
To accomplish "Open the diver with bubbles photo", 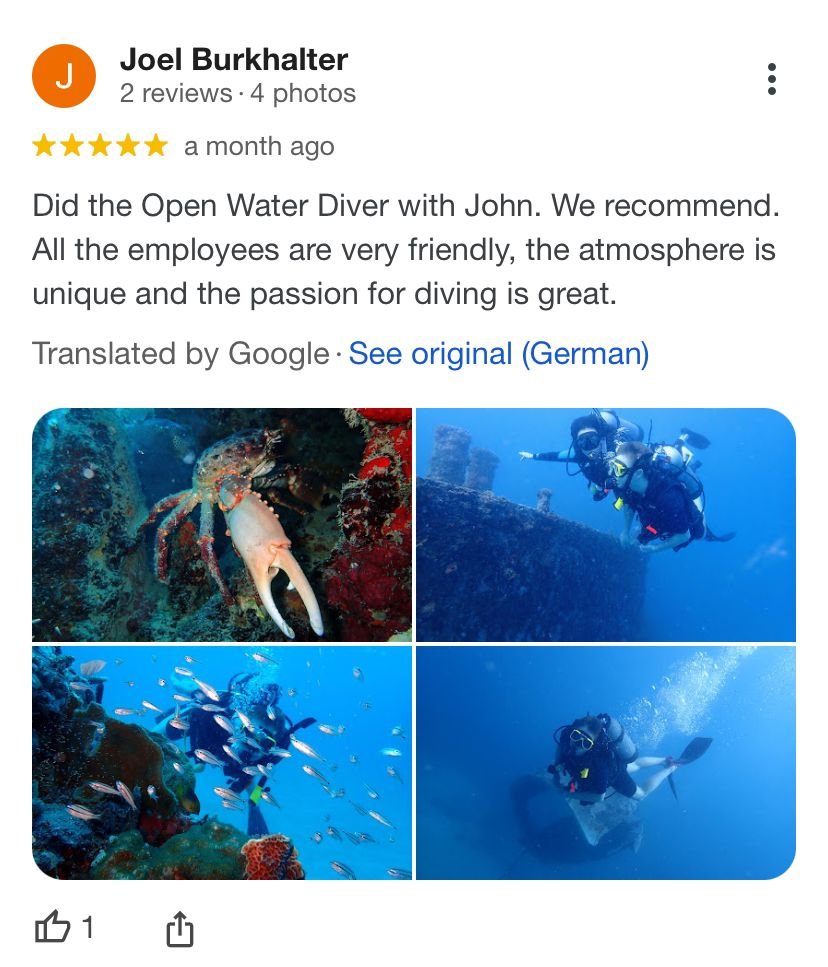I will click(606, 763).
